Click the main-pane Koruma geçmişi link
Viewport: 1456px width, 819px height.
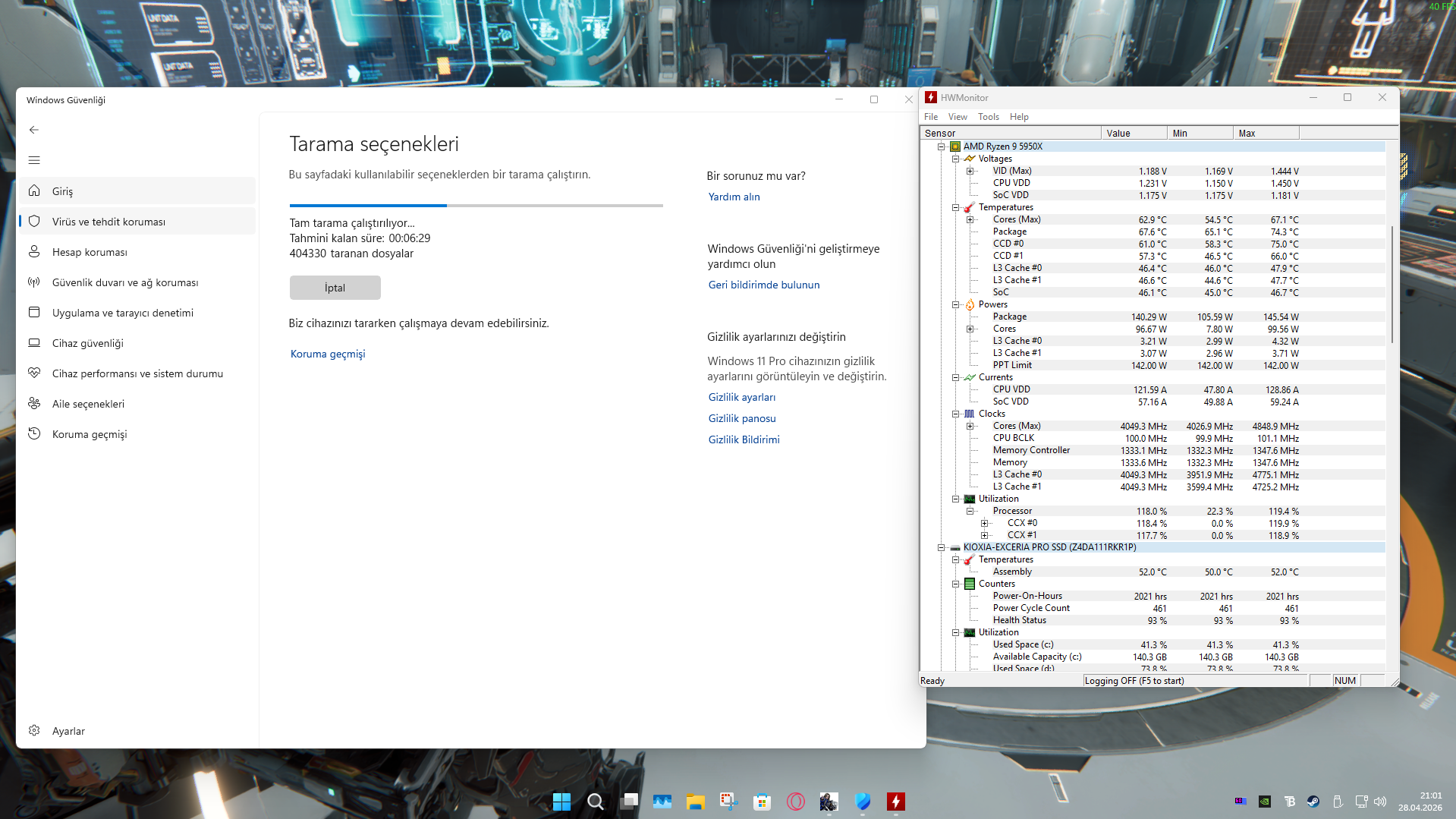[328, 354]
